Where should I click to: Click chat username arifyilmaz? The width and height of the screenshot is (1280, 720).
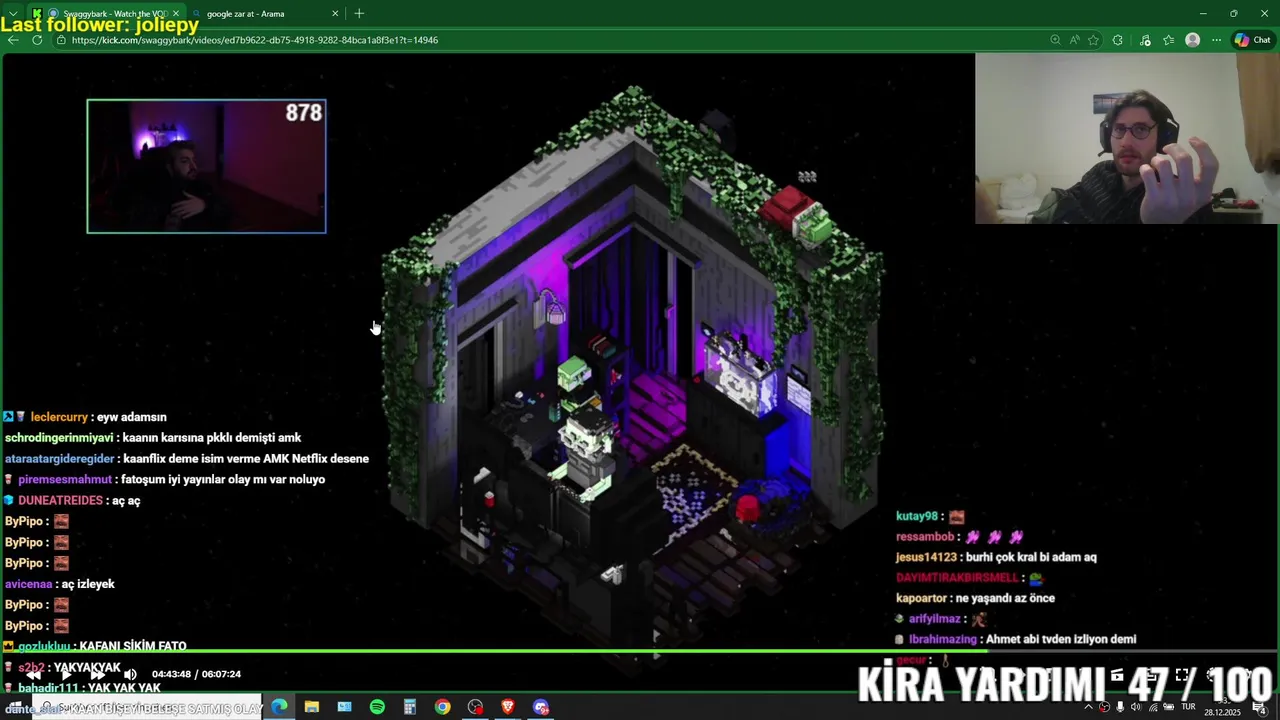coord(937,619)
